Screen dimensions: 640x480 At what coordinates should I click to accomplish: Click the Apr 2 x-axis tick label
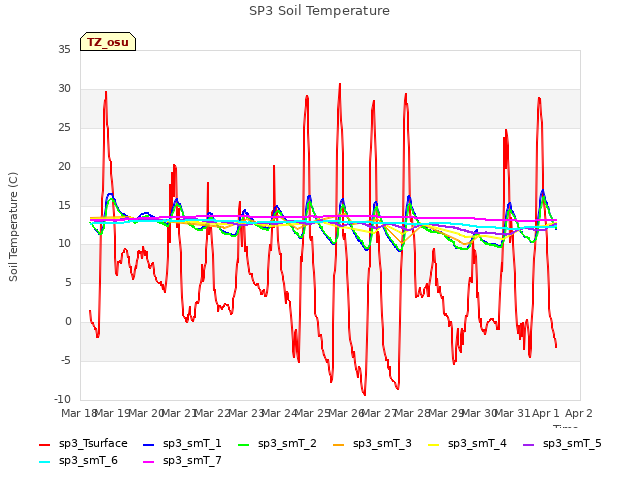click(579, 413)
